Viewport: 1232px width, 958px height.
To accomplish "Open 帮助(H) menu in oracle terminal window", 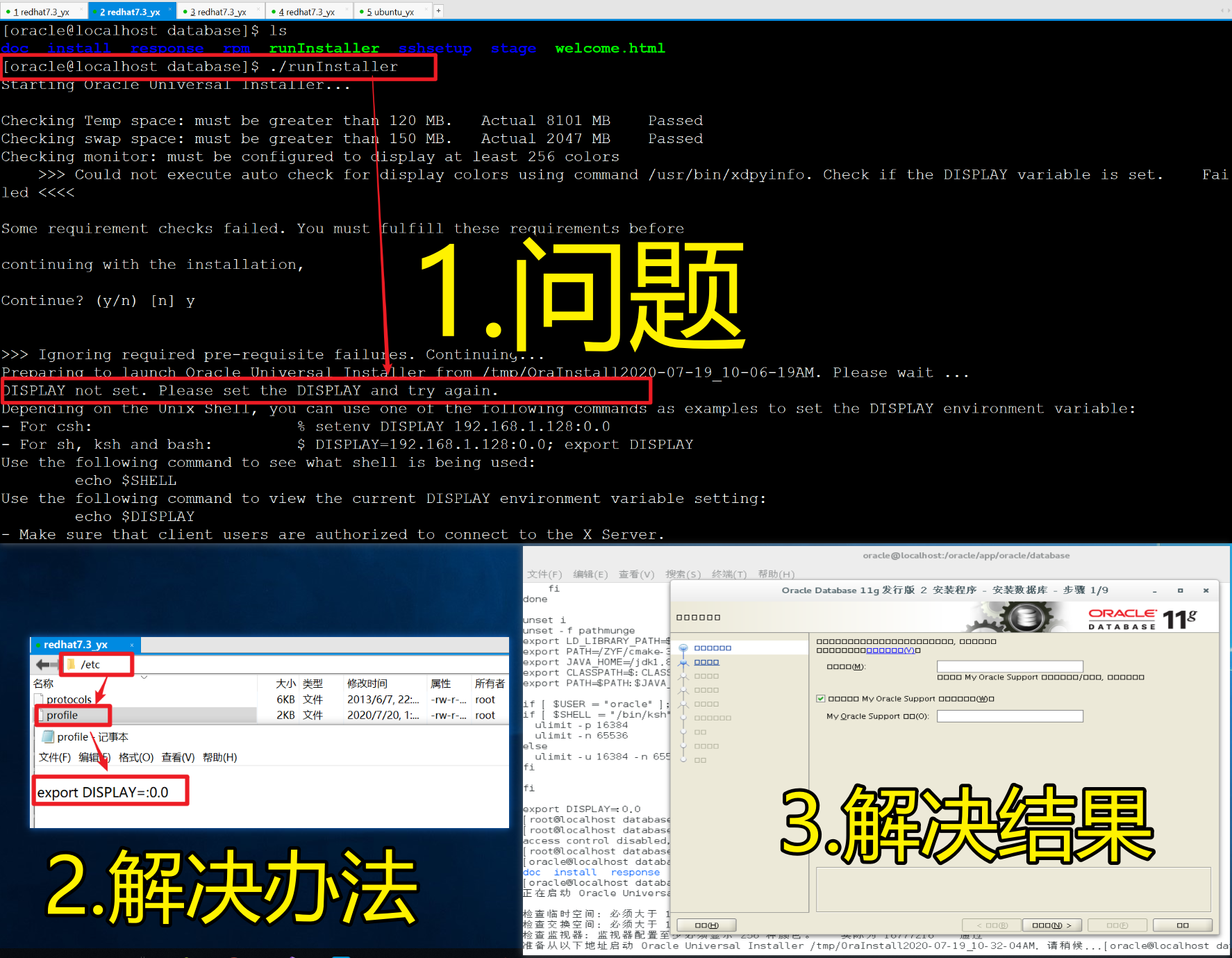I will click(x=776, y=574).
